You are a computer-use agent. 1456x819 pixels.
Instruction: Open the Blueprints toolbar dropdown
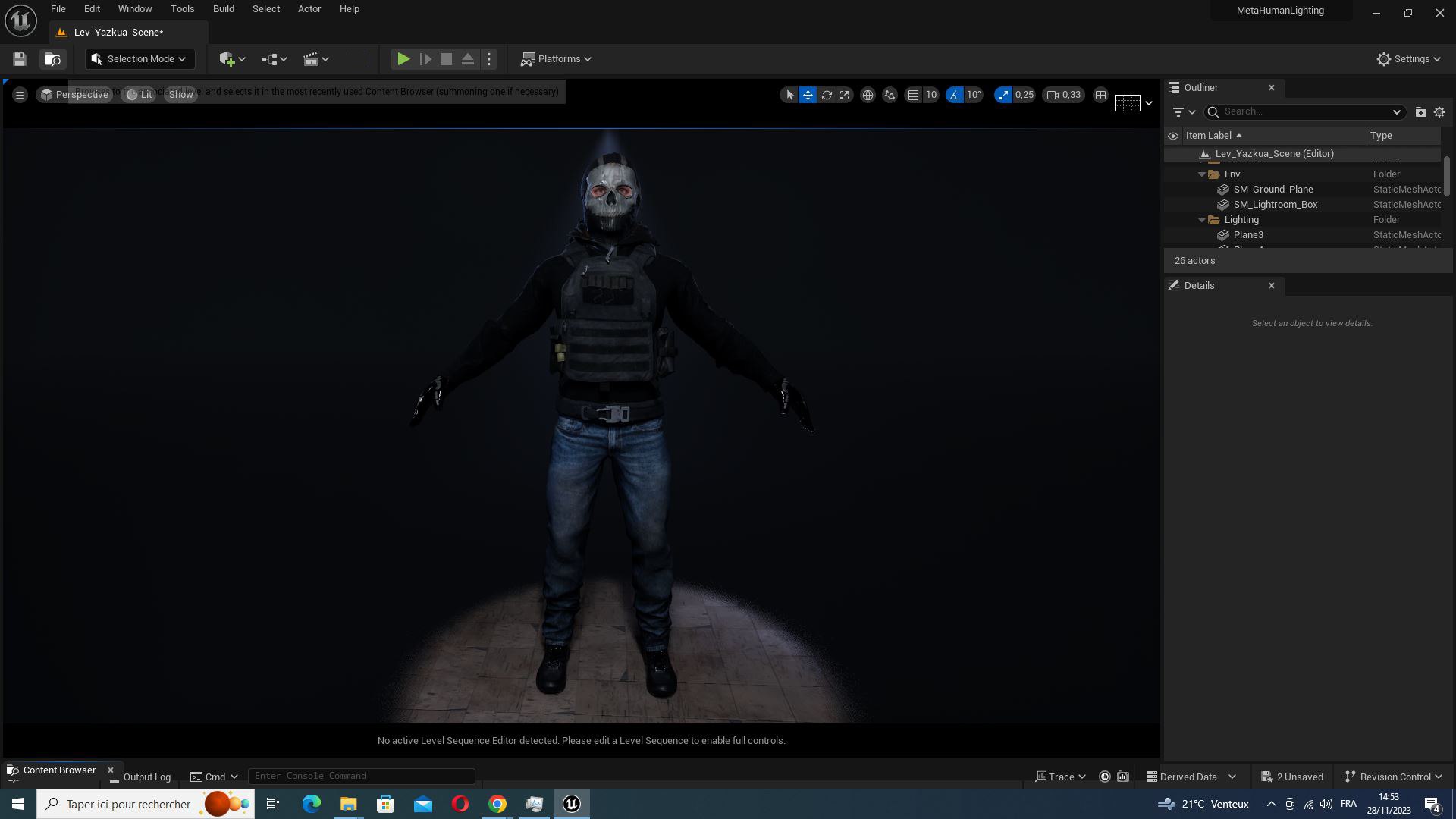(x=274, y=59)
